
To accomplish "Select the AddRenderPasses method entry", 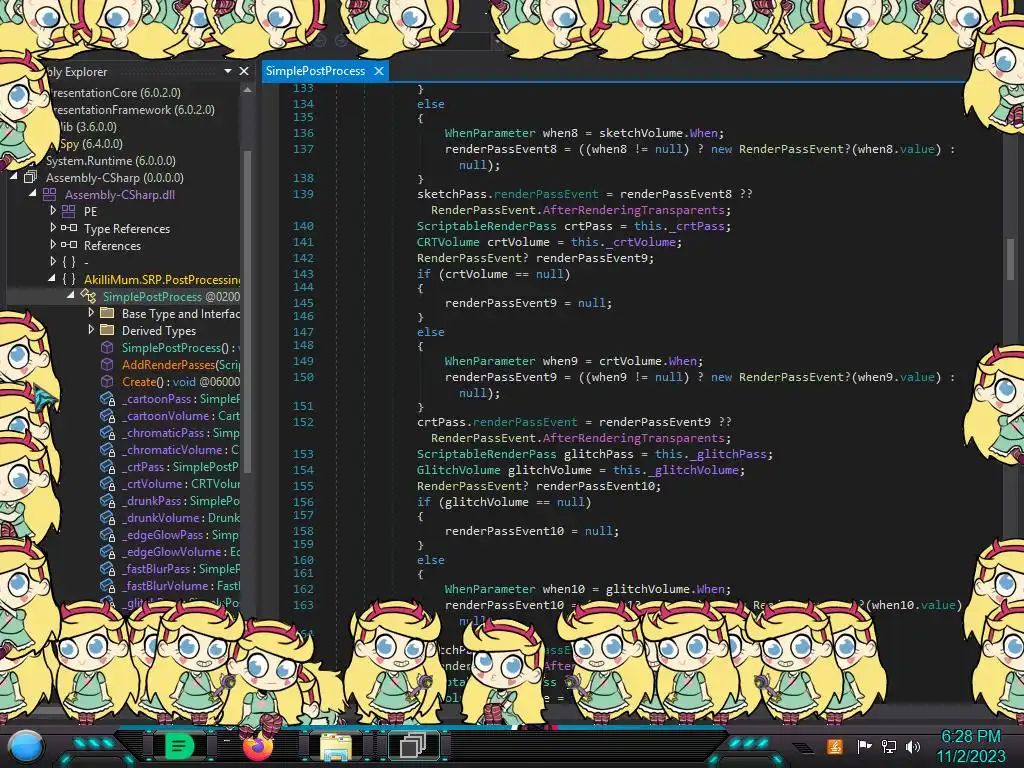I will (x=181, y=364).
